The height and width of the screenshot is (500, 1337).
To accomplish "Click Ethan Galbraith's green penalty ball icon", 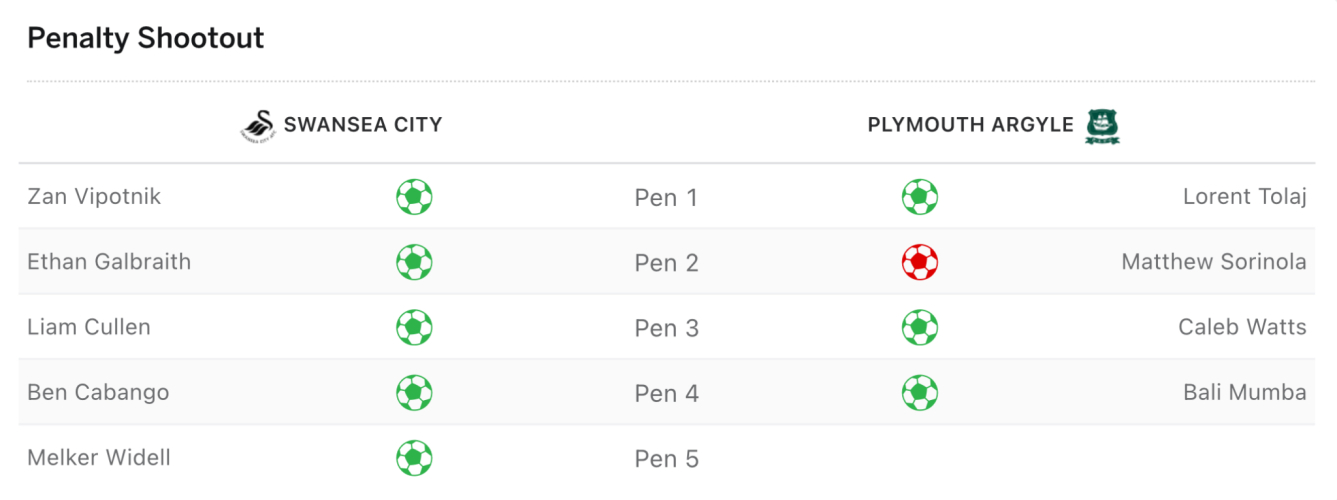I will pyautogui.click(x=414, y=262).
